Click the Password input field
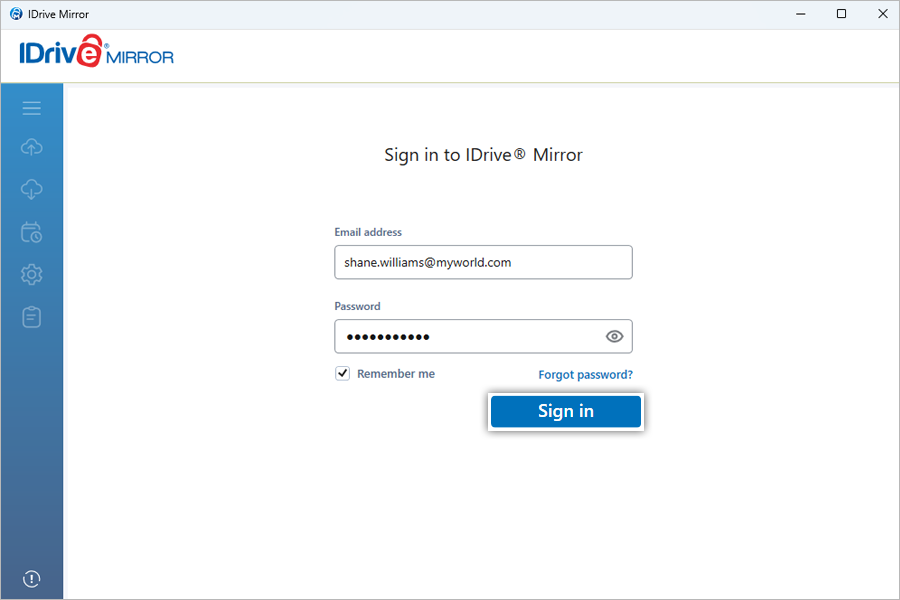 [x=483, y=336]
